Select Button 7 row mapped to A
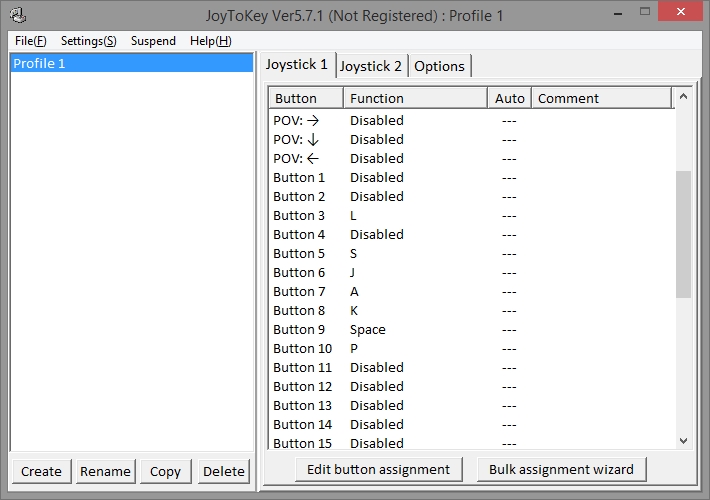 click(x=471, y=292)
